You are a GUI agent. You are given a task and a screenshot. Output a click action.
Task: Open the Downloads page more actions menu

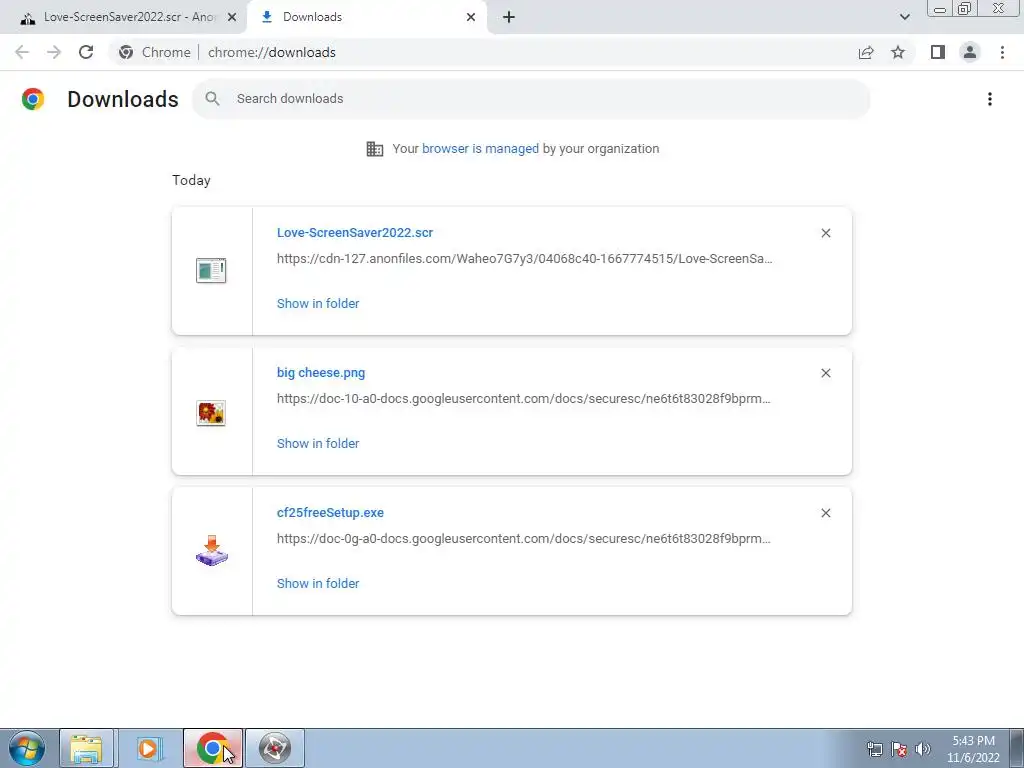click(x=989, y=99)
